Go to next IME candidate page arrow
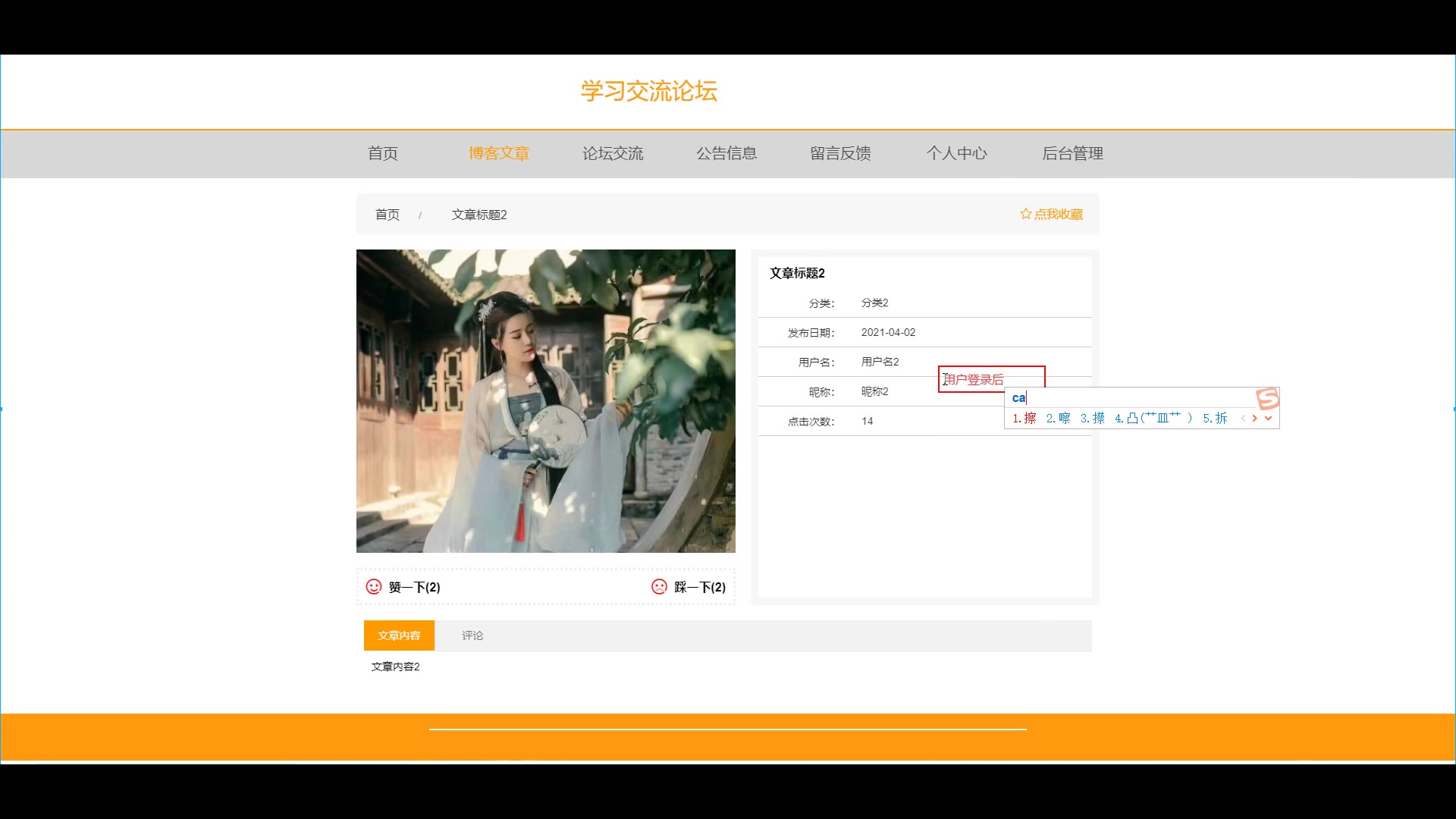Viewport: 1456px width, 819px height. (x=1255, y=419)
